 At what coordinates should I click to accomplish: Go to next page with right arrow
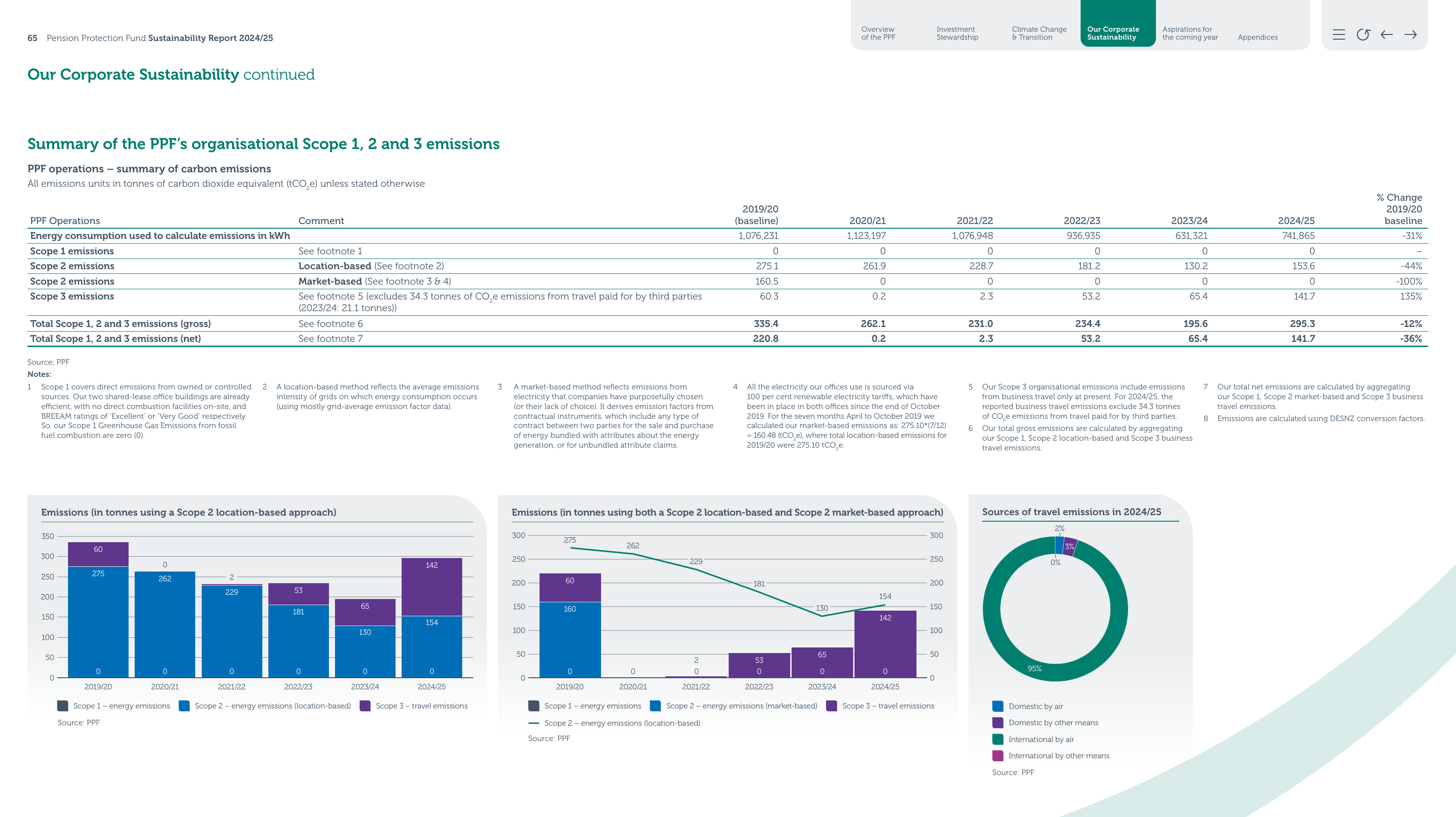1411,35
